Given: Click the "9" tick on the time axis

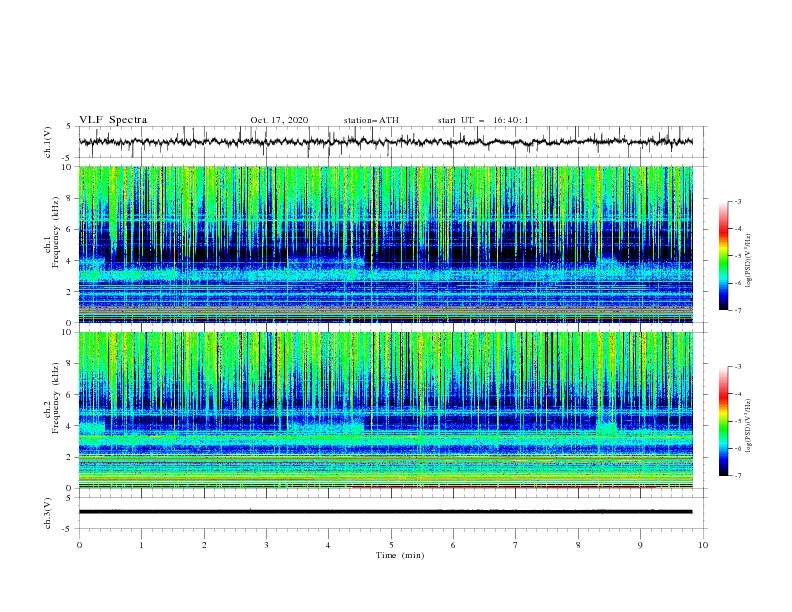Looking at the screenshot, I should click(640, 545).
